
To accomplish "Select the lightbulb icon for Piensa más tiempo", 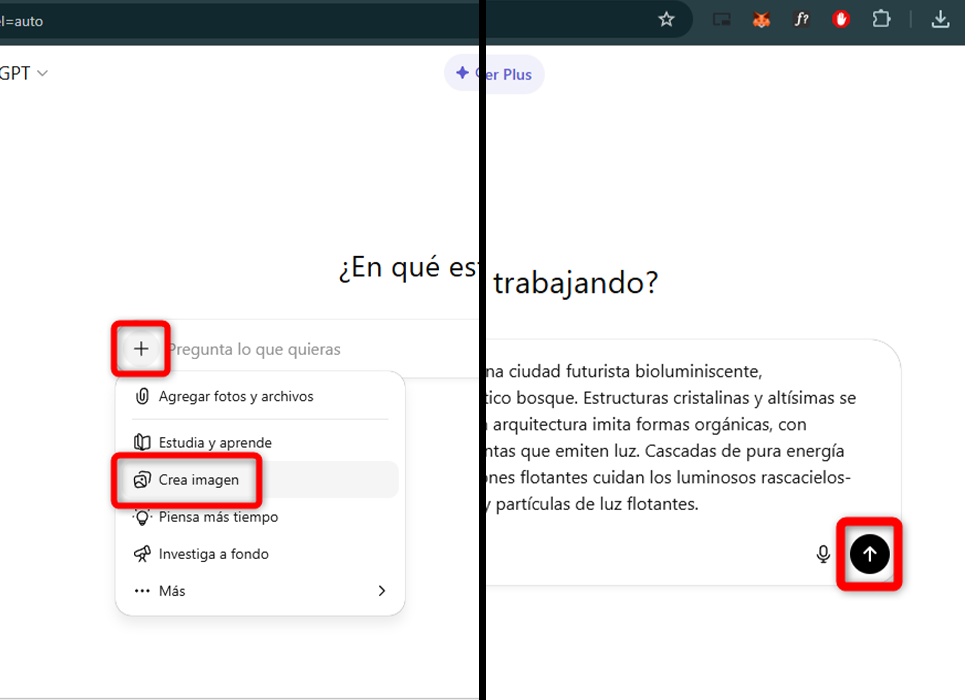I will coord(142,517).
